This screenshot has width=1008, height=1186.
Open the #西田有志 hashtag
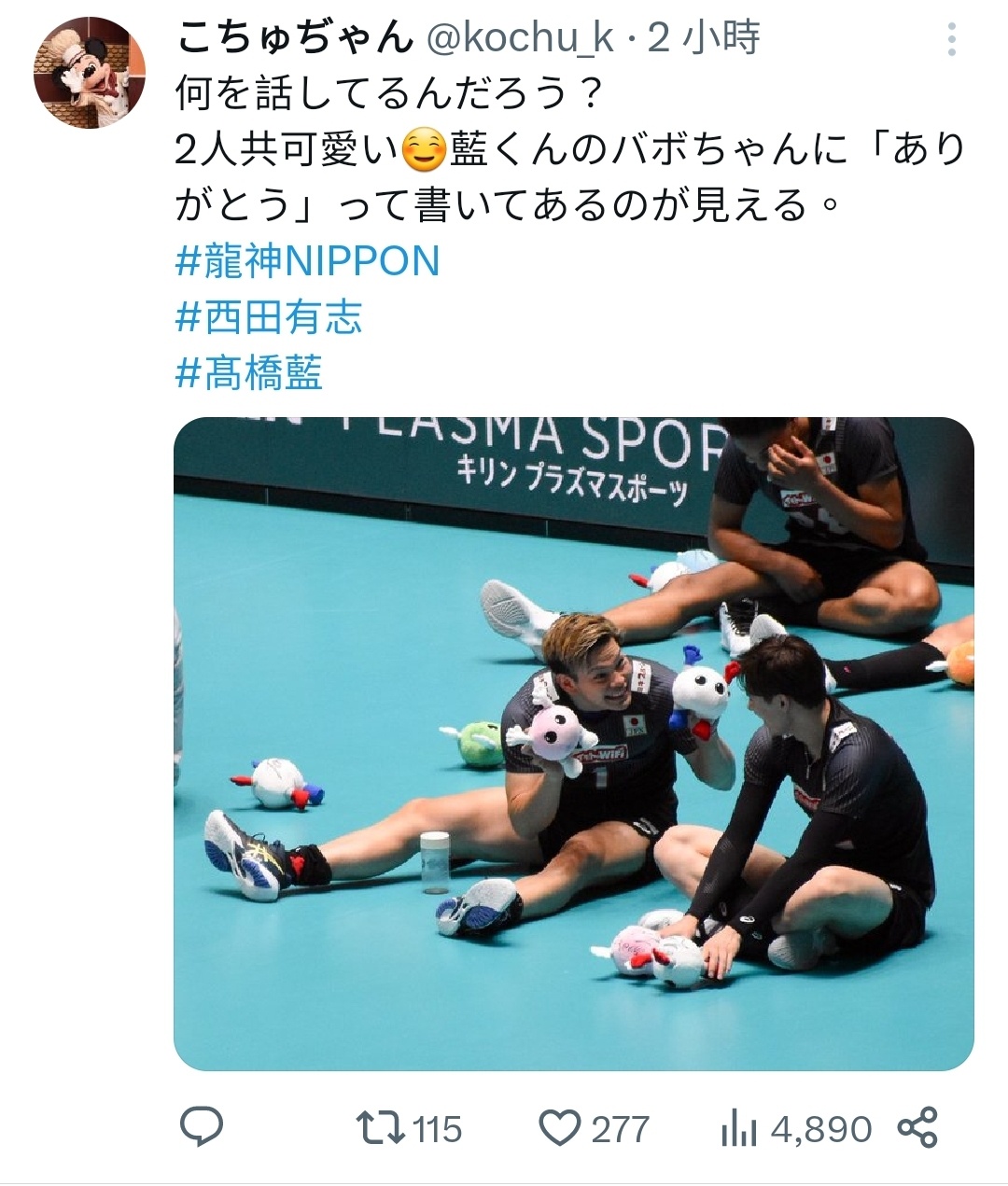(x=269, y=317)
